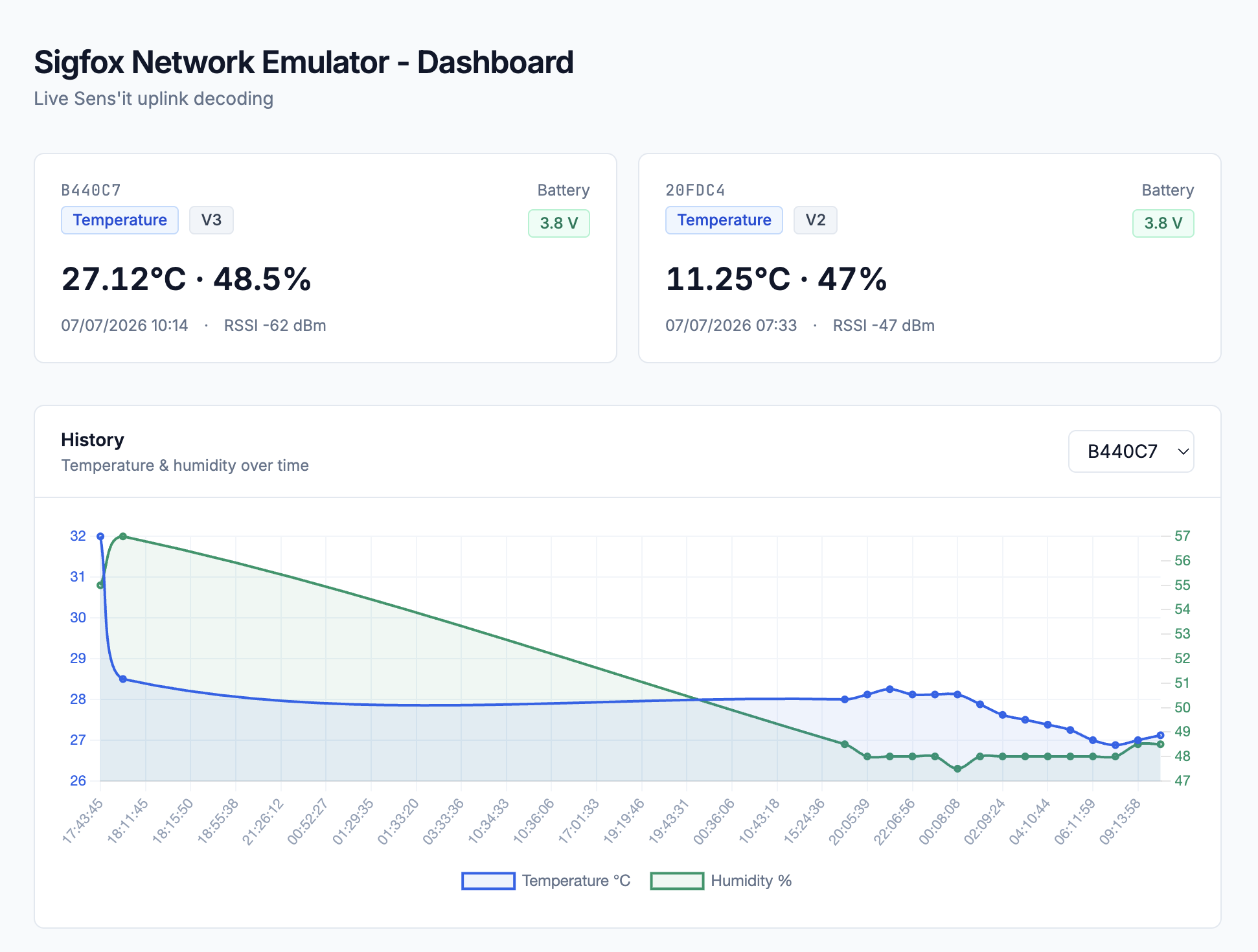Click left axis value 32

[78, 536]
